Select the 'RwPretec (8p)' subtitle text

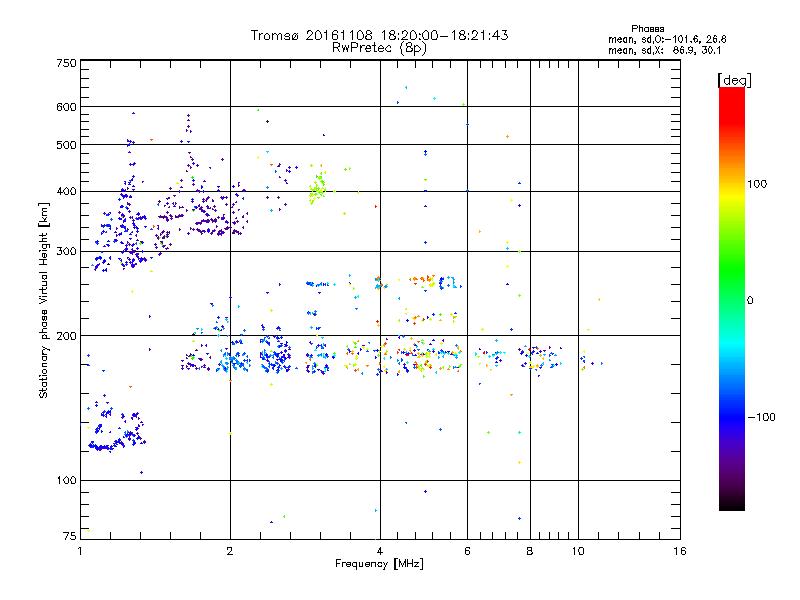click(x=379, y=48)
